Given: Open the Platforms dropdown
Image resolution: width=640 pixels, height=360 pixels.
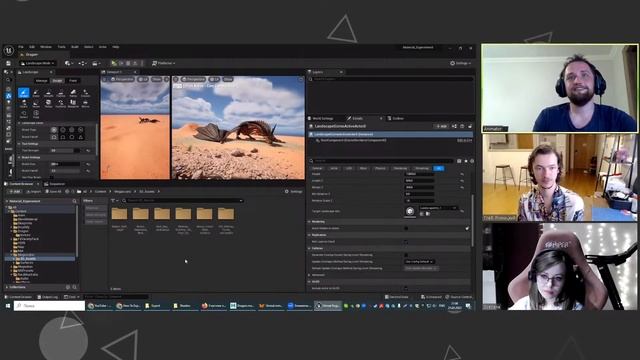Looking at the screenshot, I should coord(164,63).
